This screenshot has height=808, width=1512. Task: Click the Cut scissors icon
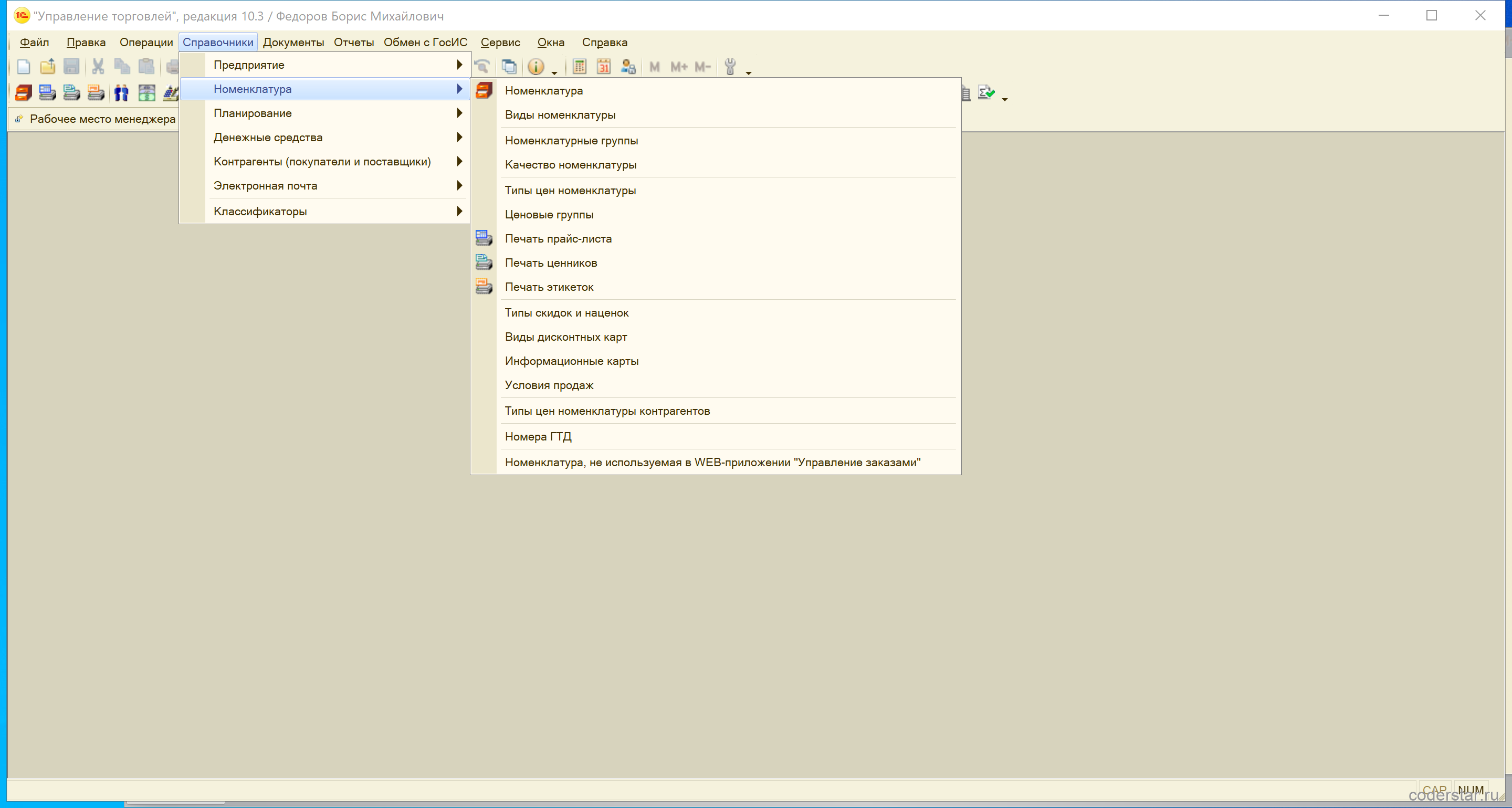click(x=98, y=67)
